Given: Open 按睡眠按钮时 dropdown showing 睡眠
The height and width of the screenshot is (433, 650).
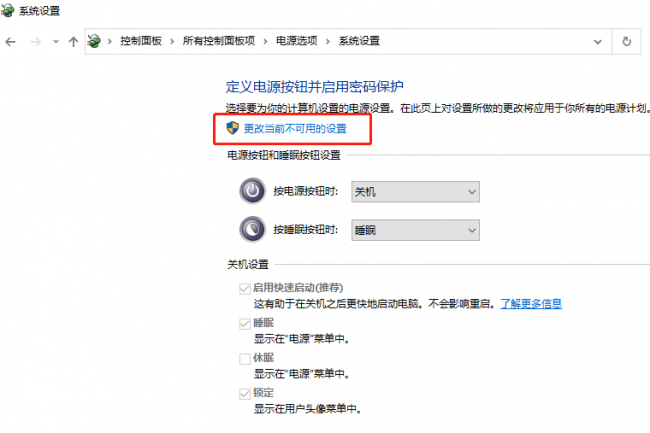Looking at the screenshot, I should [415, 230].
